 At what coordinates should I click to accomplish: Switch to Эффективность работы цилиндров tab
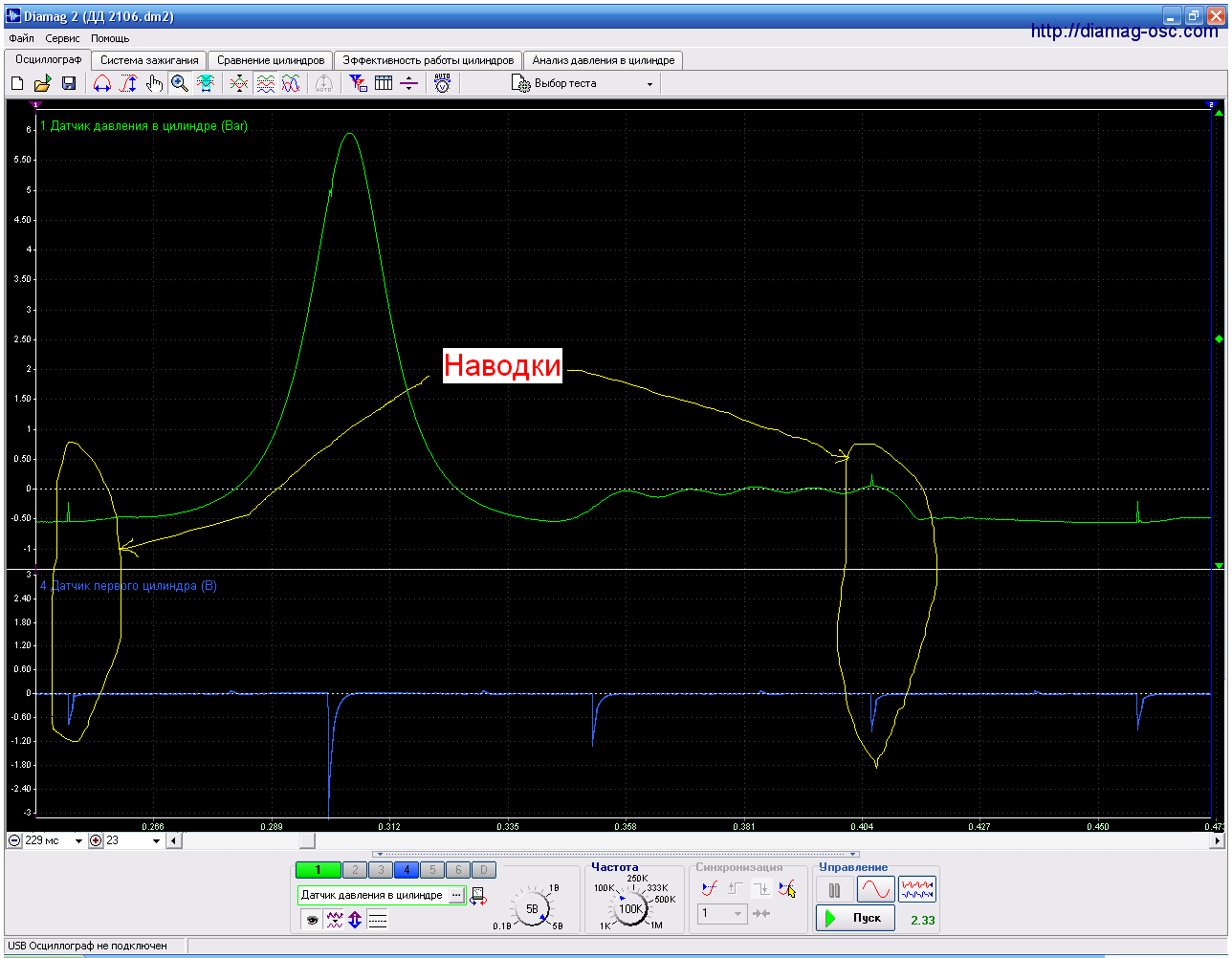pos(429,60)
